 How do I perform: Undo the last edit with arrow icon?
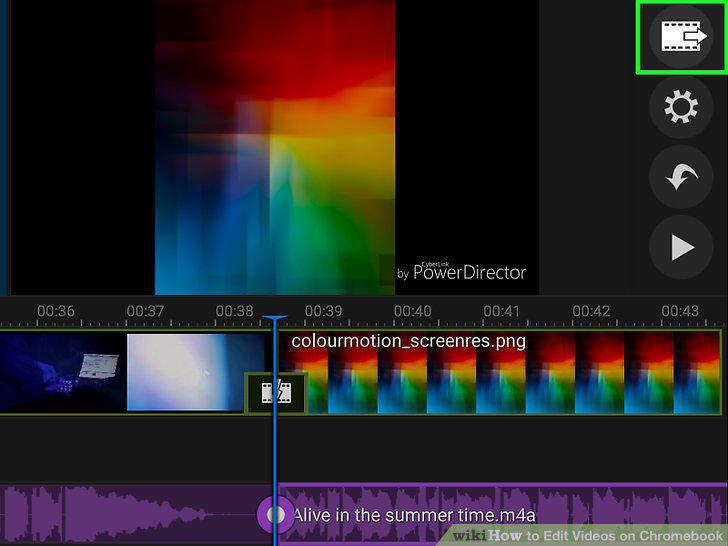[x=681, y=177]
